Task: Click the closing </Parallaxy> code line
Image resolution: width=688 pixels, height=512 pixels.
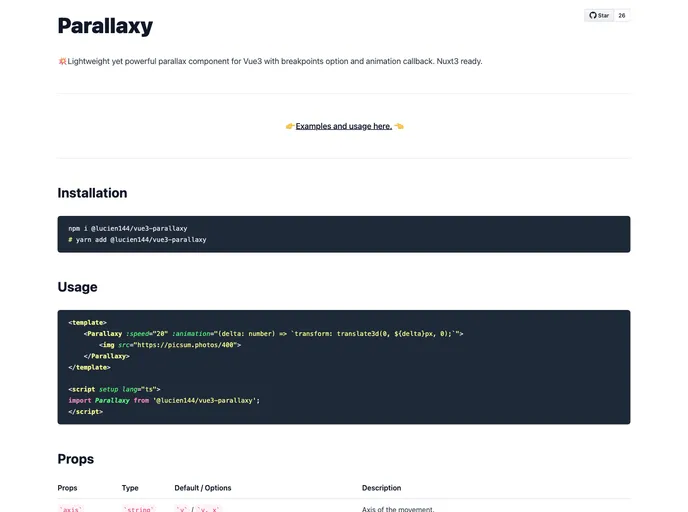Action: 107,356
